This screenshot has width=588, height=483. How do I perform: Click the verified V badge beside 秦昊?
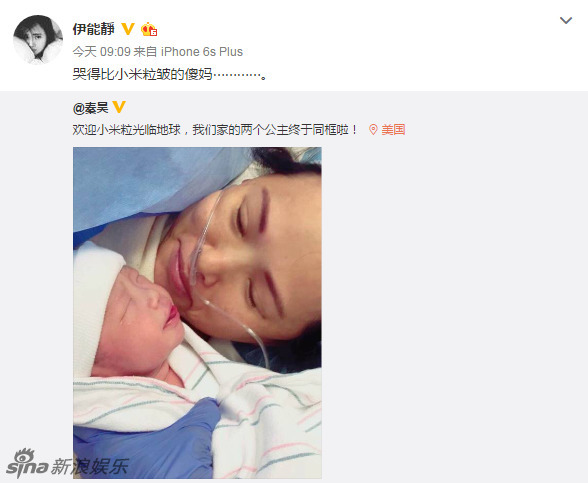coord(118,107)
